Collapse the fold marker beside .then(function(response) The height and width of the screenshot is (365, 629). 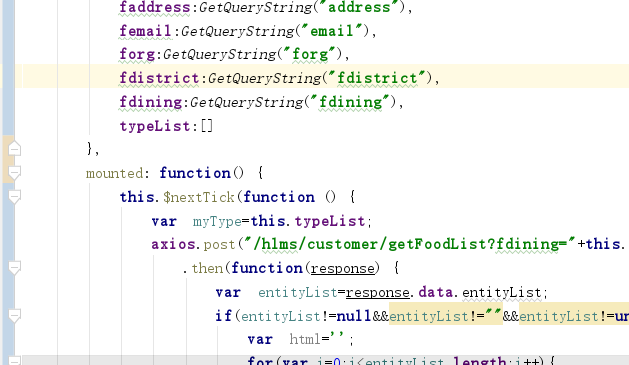tap(14, 268)
